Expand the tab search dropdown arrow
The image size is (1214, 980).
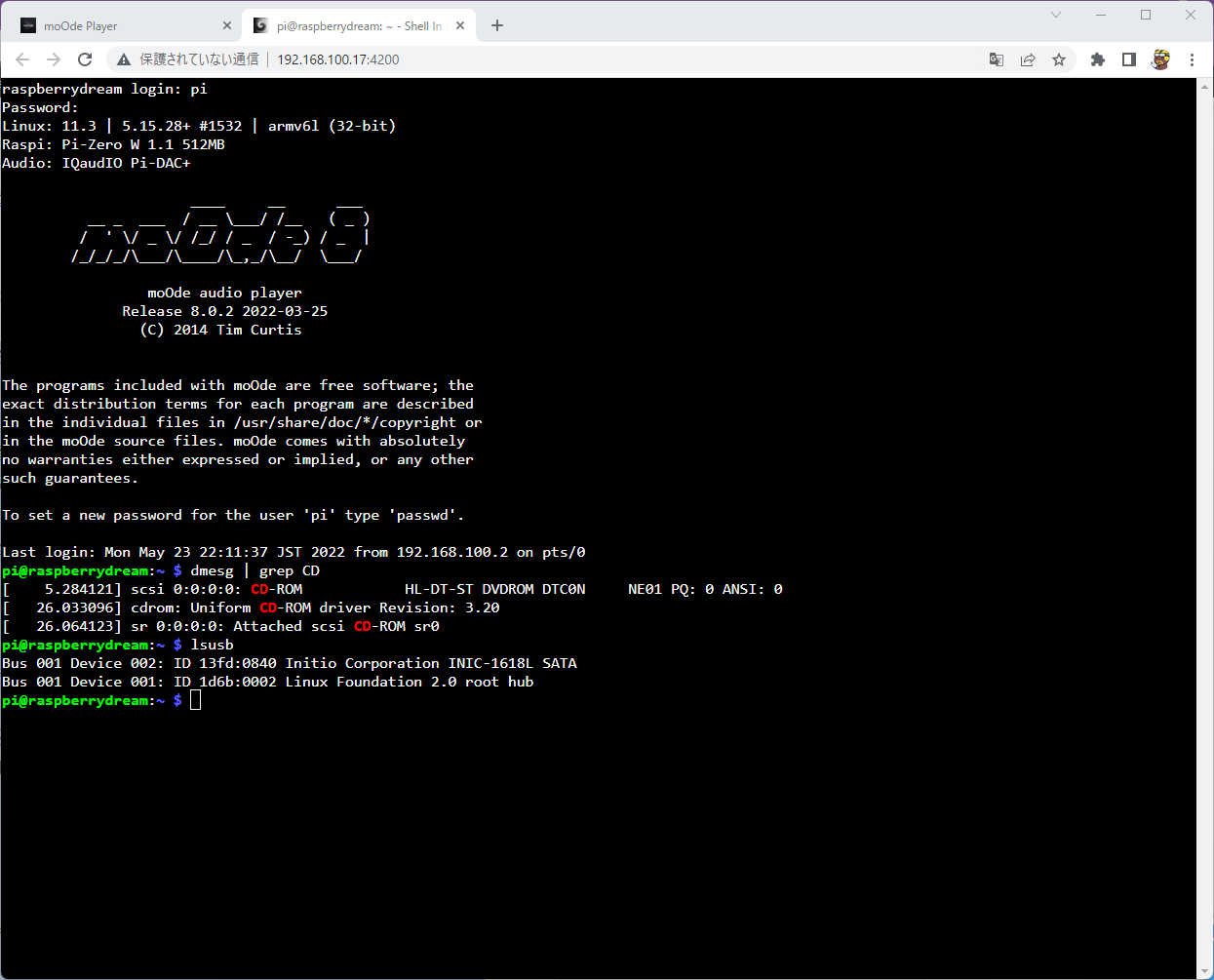[1056, 15]
